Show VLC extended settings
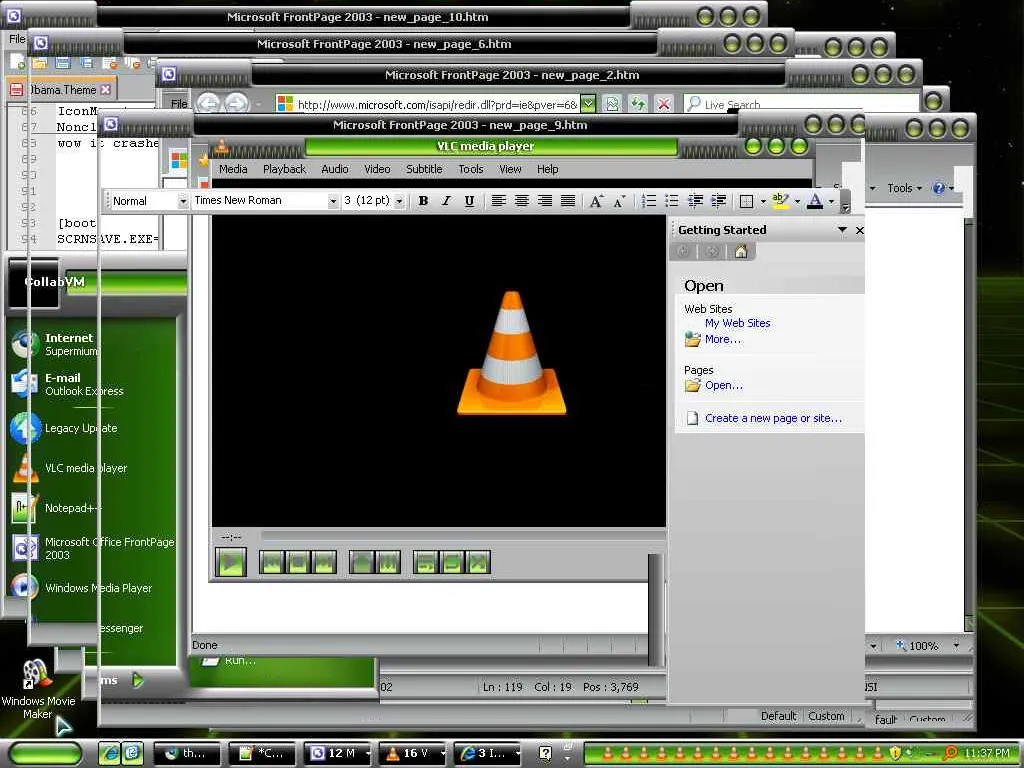This screenshot has height=768, width=1024. coord(387,562)
